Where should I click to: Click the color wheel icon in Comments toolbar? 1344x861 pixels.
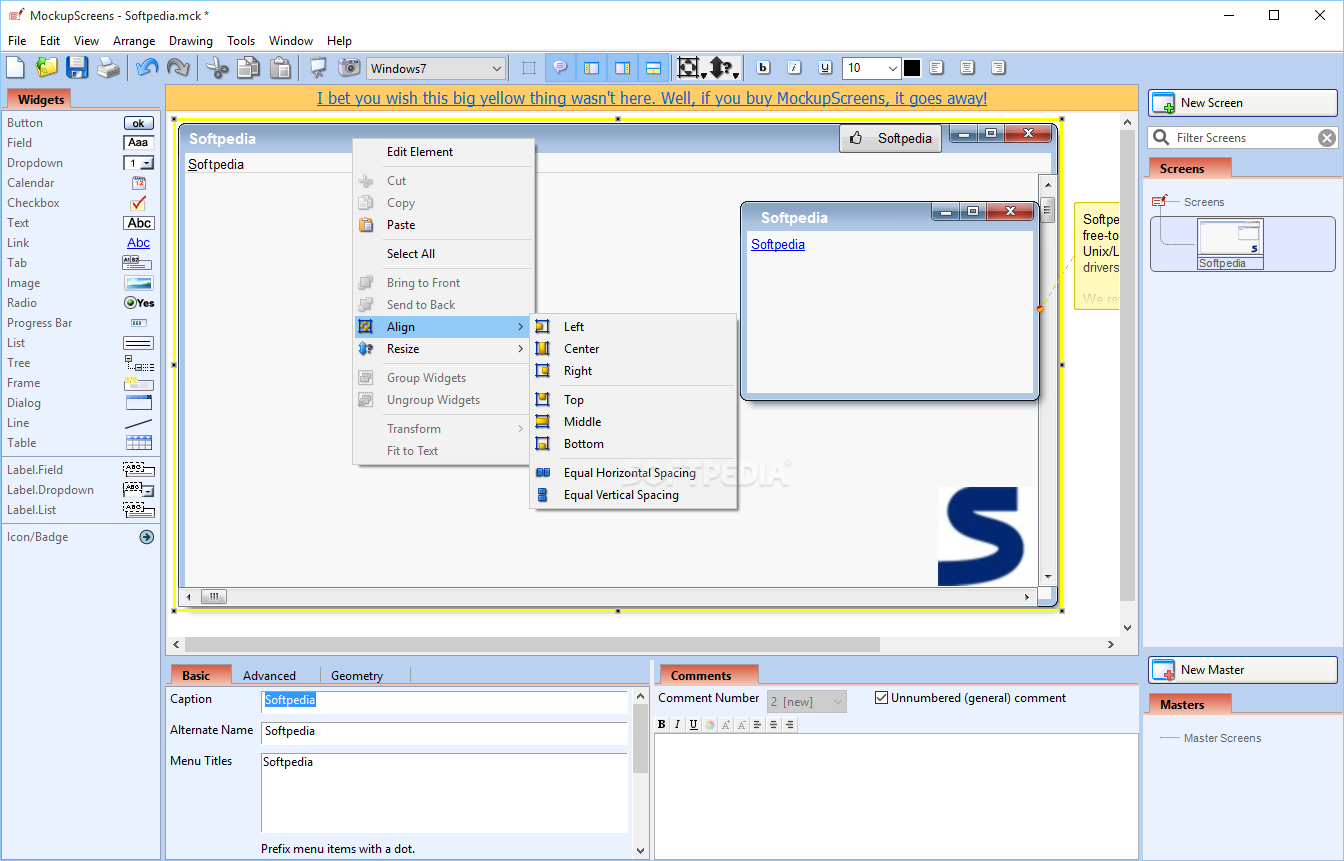(x=710, y=725)
